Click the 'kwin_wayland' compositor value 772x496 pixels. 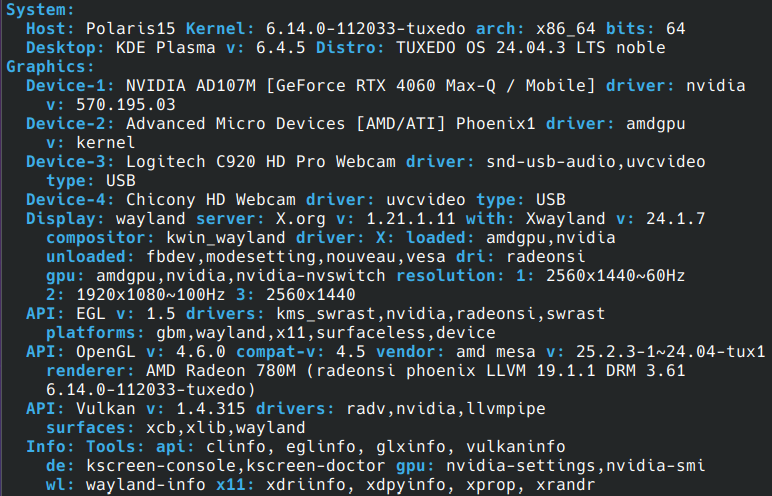(225, 237)
